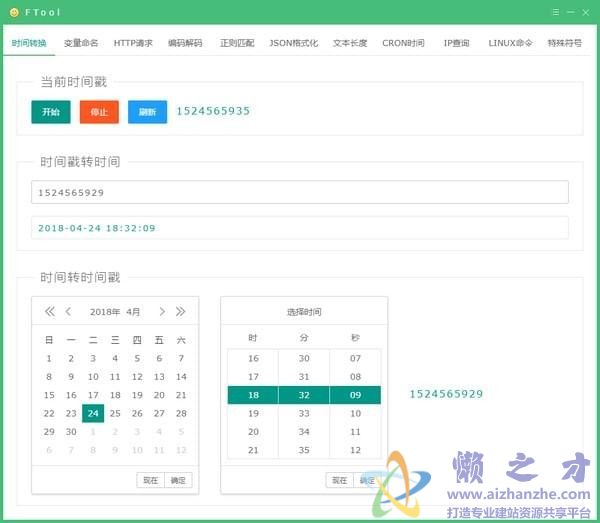Open the 文本长度 tab

pos(350,43)
